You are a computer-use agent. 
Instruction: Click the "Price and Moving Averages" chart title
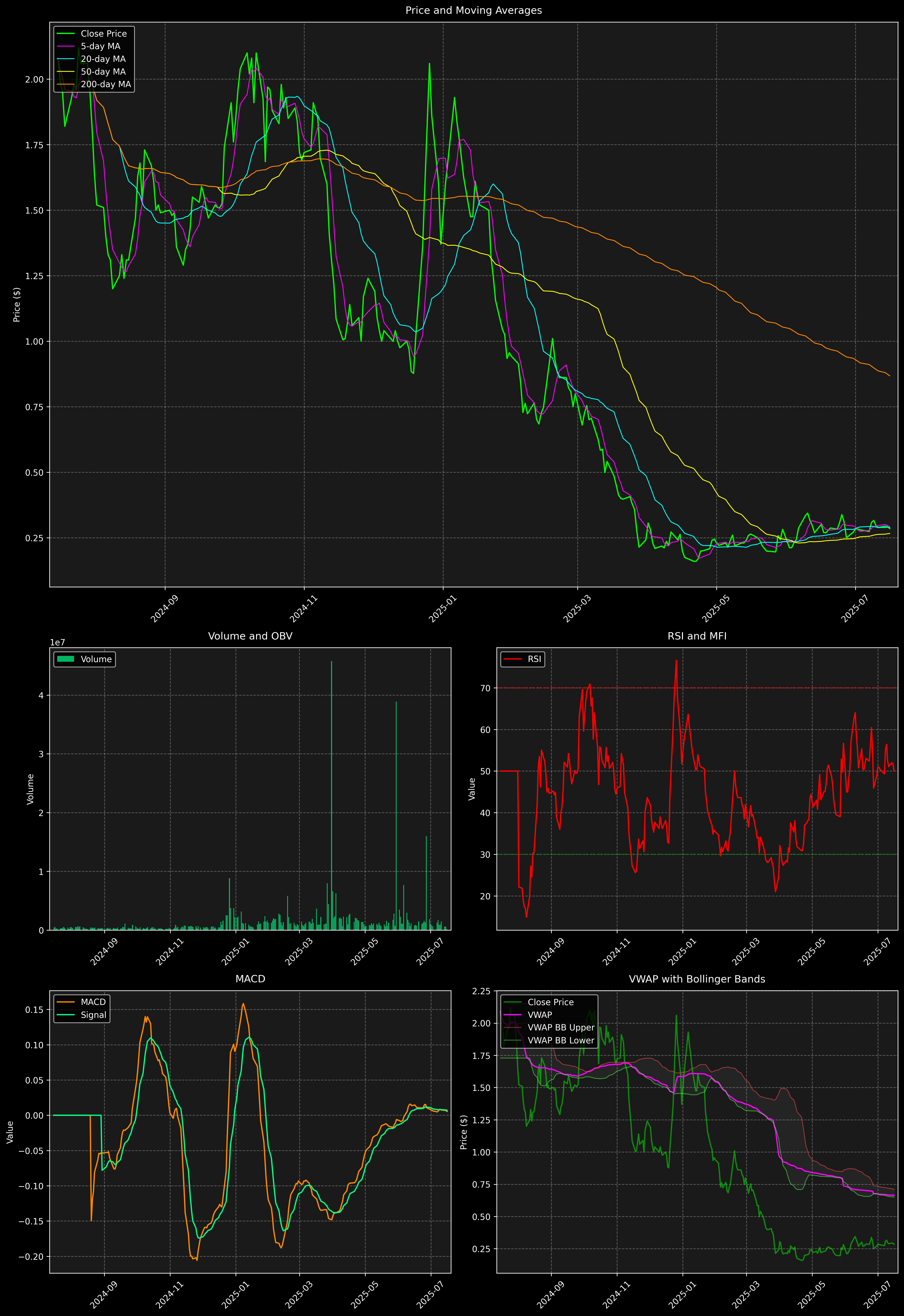point(473,10)
